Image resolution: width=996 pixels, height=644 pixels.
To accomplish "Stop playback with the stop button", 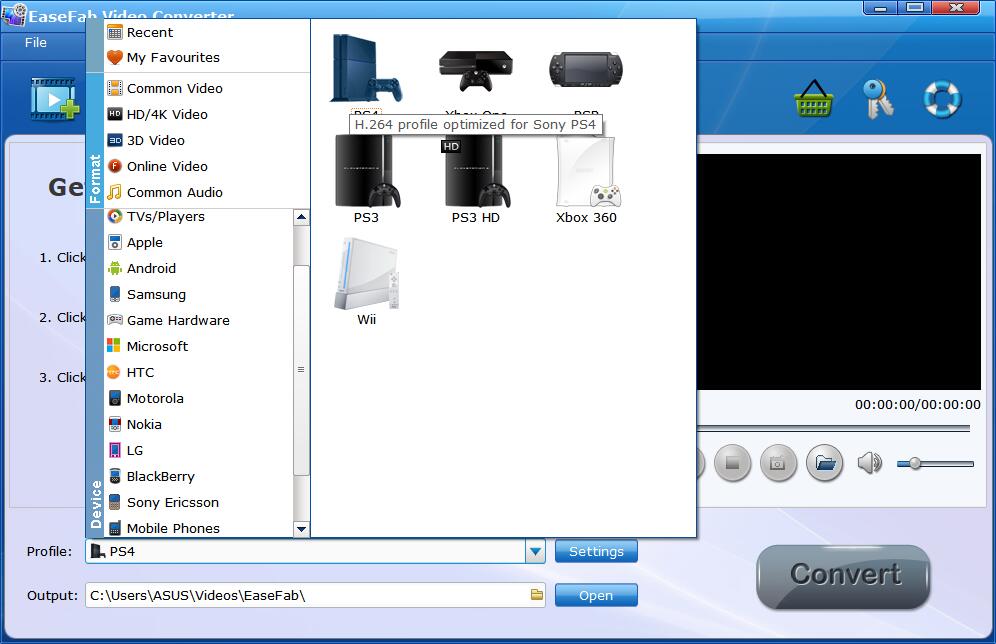I will click(x=732, y=463).
